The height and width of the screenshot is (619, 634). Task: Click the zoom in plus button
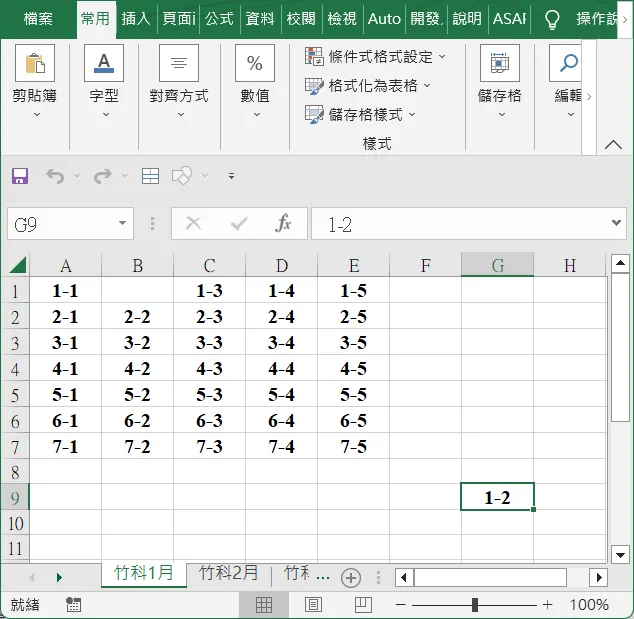(x=547, y=604)
